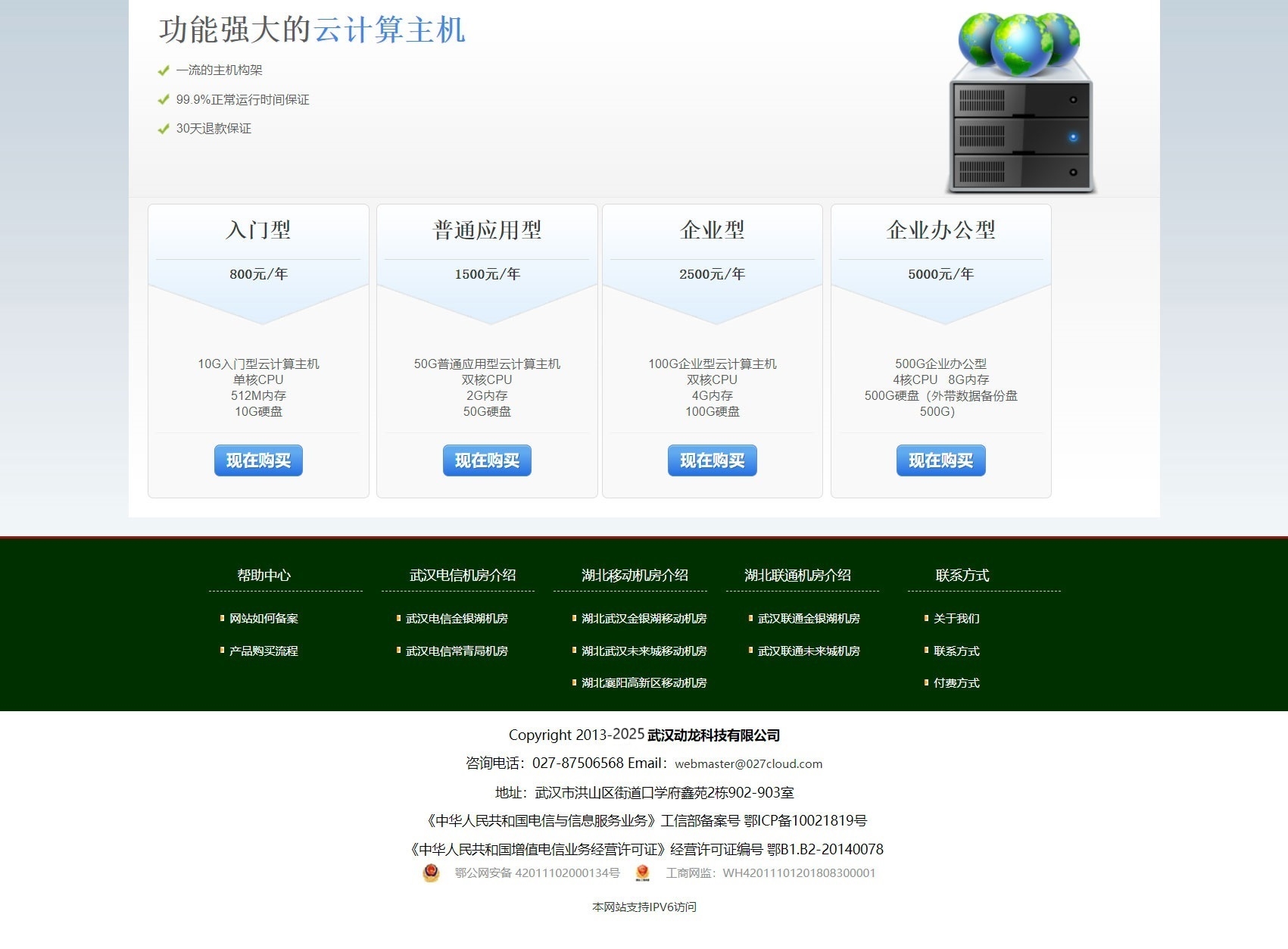Open 武汉电信金银湖机房 page

455,619
